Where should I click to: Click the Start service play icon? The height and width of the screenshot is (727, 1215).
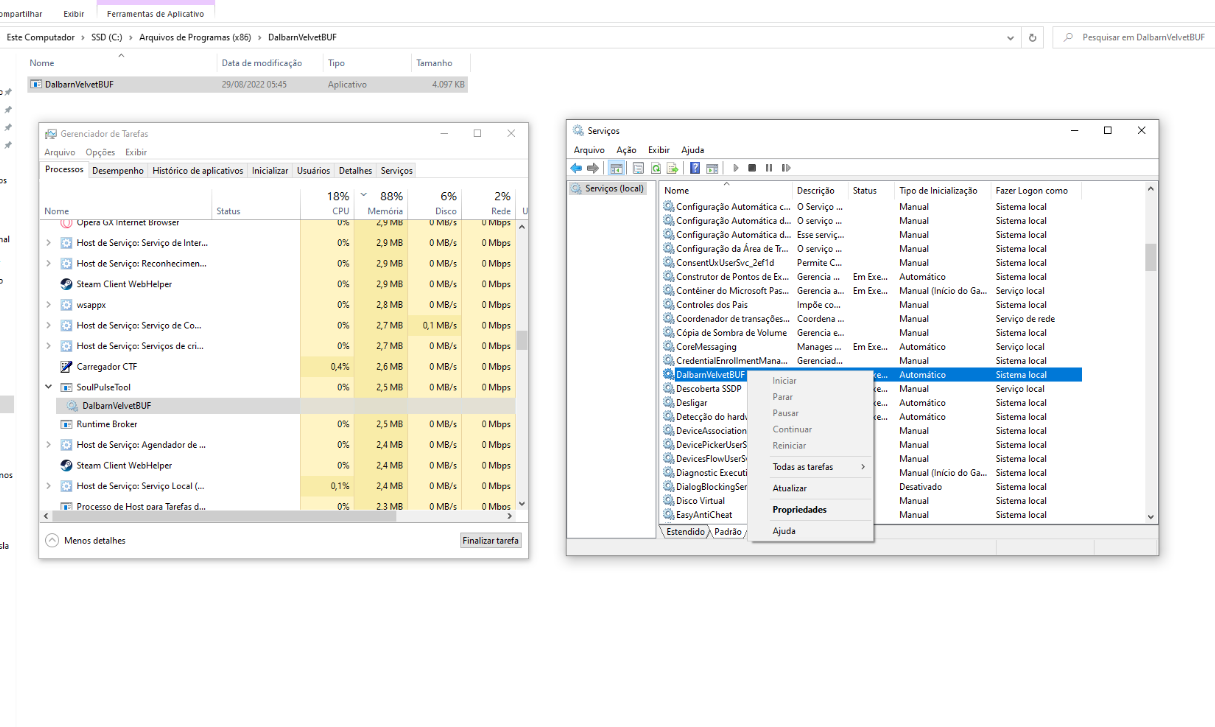[x=736, y=168]
